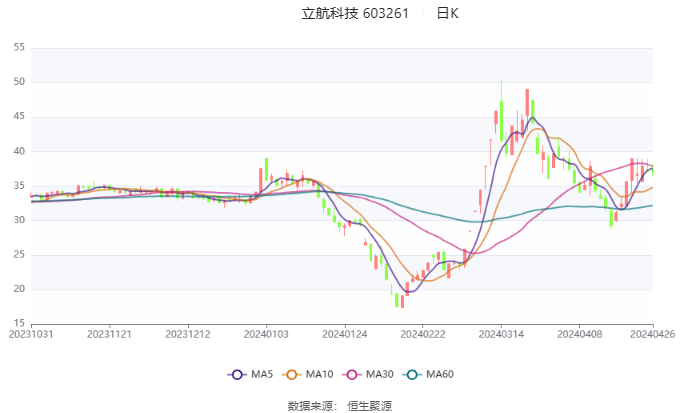Click the 20240103 date axis label
The width and height of the screenshot is (680, 413).
266,334
